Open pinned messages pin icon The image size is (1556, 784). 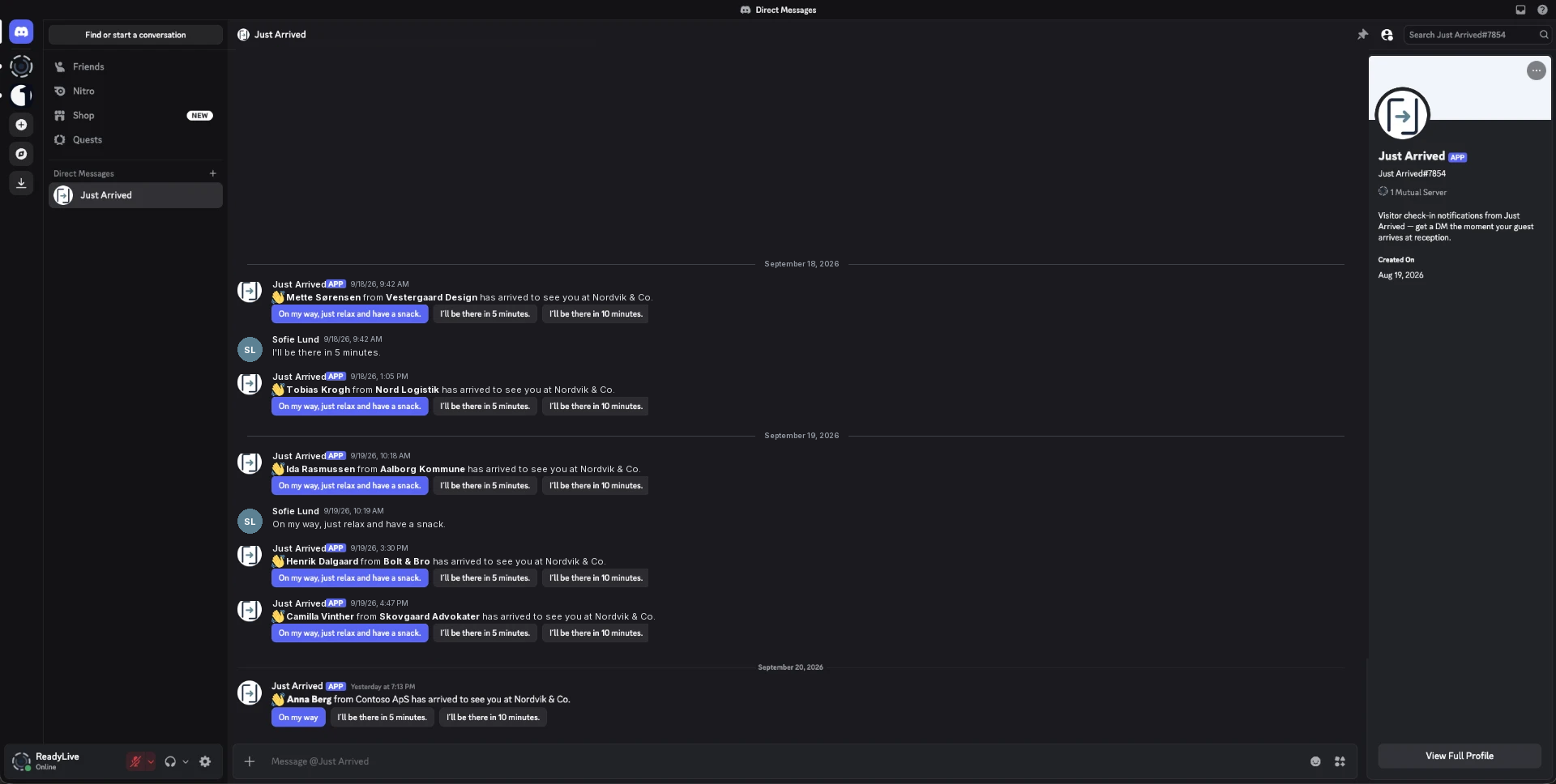coord(1363,35)
